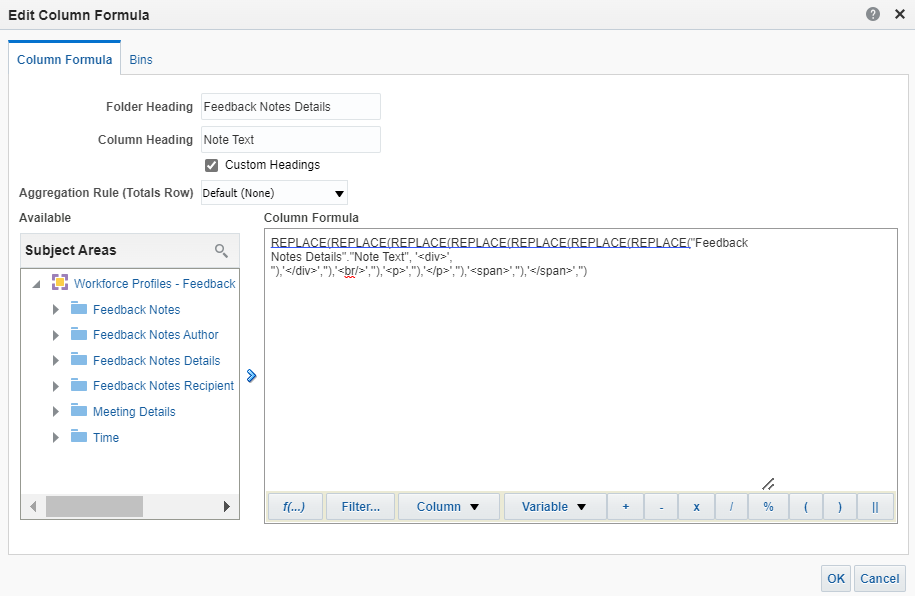Select the Column Formula tab
The width and height of the screenshot is (915, 596).
click(x=64, y=59)
